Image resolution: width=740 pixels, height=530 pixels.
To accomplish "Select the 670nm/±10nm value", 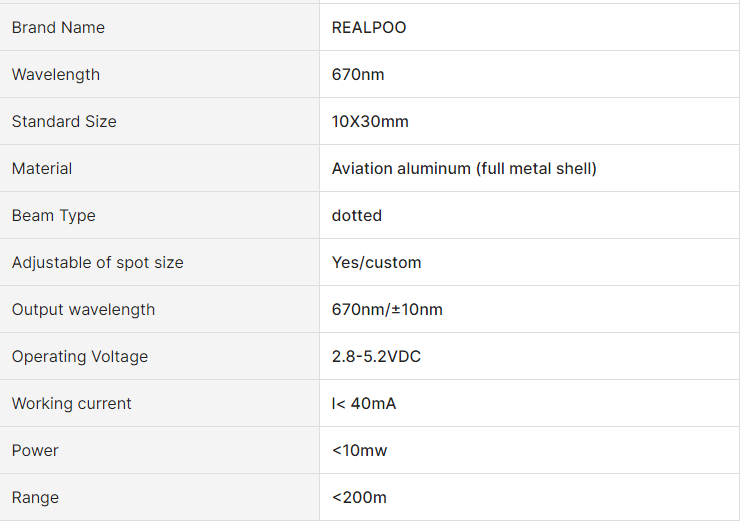I will [x=387, y=310].
